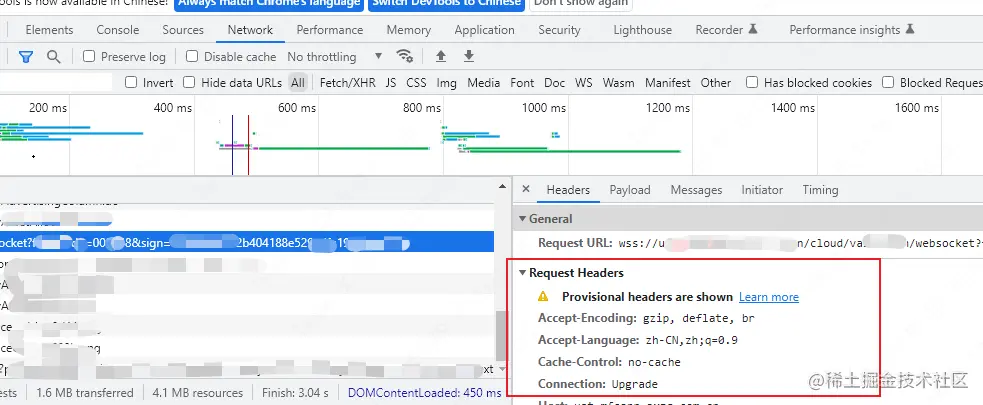Open the Timing detail tab

(820, 189)
